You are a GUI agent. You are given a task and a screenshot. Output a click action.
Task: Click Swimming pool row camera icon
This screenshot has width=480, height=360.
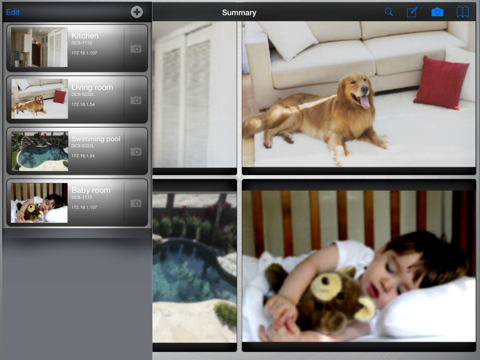tap(136, 152)
